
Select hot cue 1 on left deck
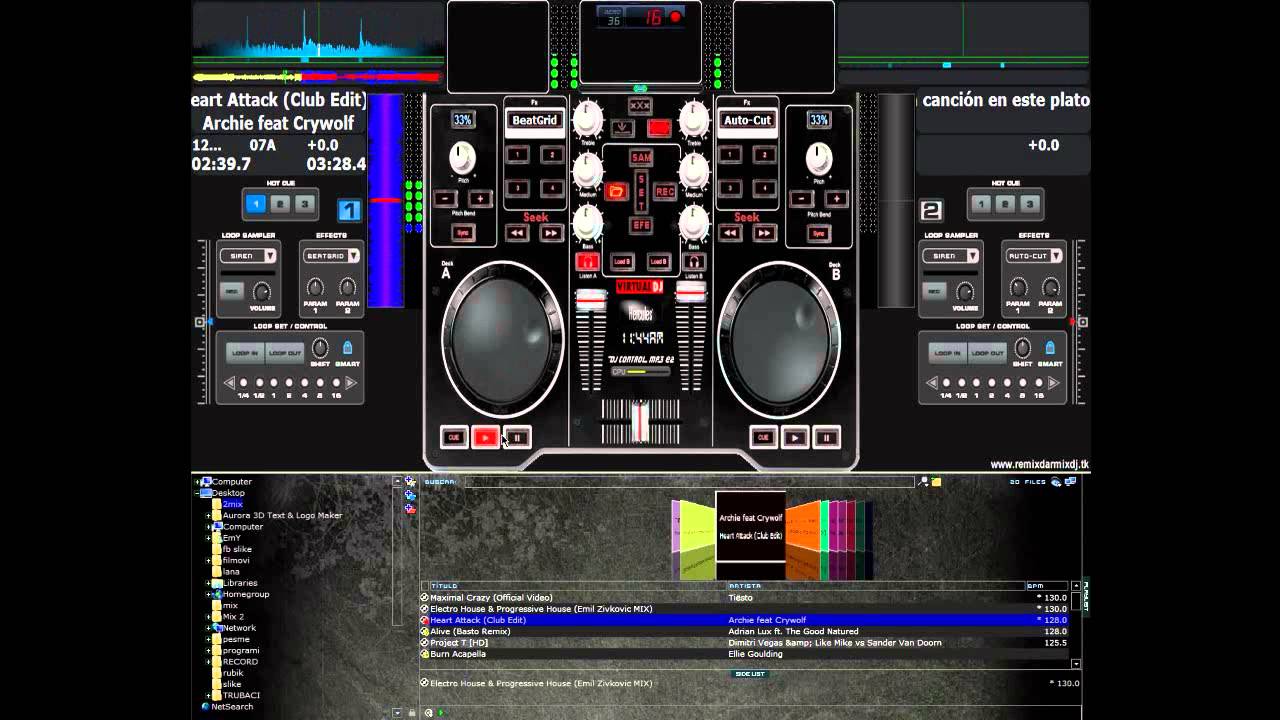pos(256,204)
